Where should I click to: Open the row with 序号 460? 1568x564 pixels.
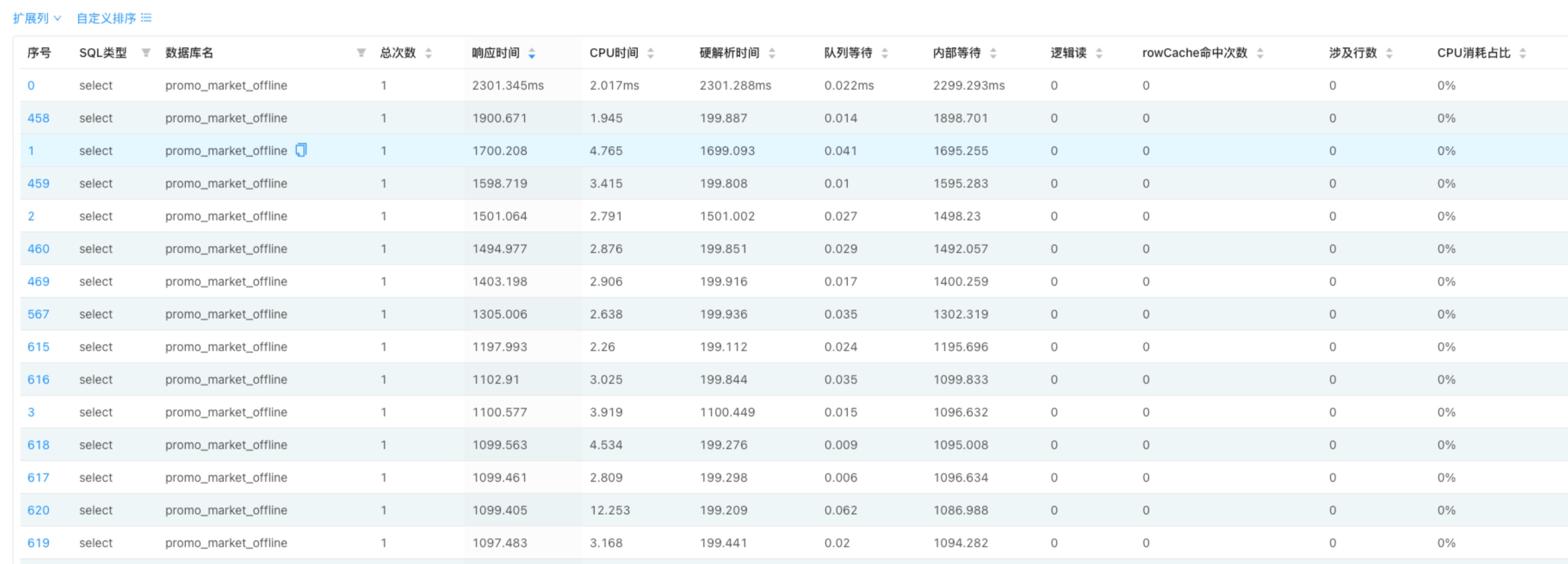tap(38, 249)
